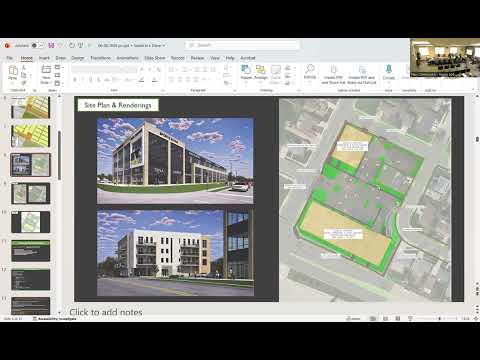Adjust the zoom slider in the status bar

click(440, 319)
